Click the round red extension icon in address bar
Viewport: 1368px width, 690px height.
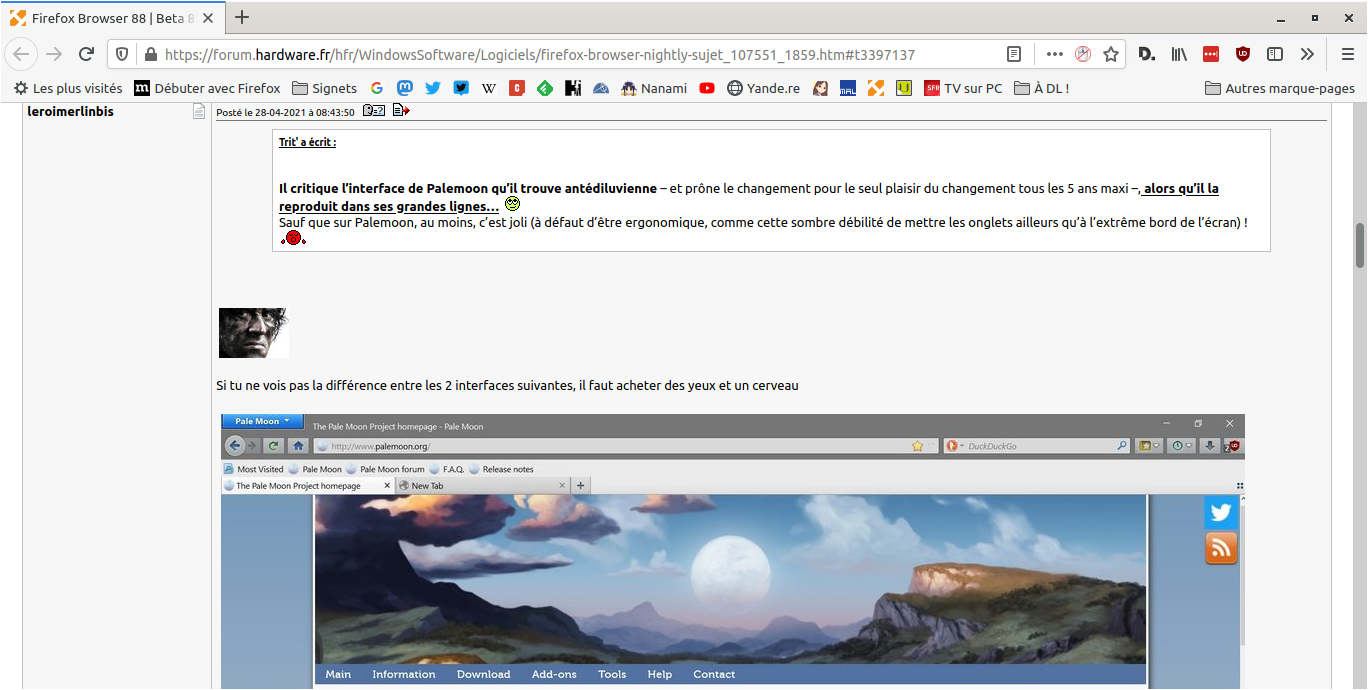[x=1082, y=55]
